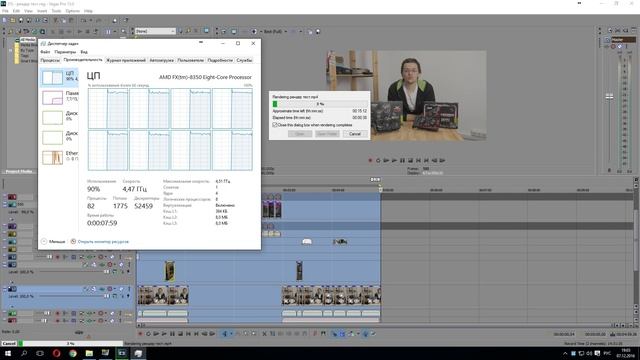Viewport: 640px width, 360px height.
Task: Open the Производительность tab
Action: (83, 60)
